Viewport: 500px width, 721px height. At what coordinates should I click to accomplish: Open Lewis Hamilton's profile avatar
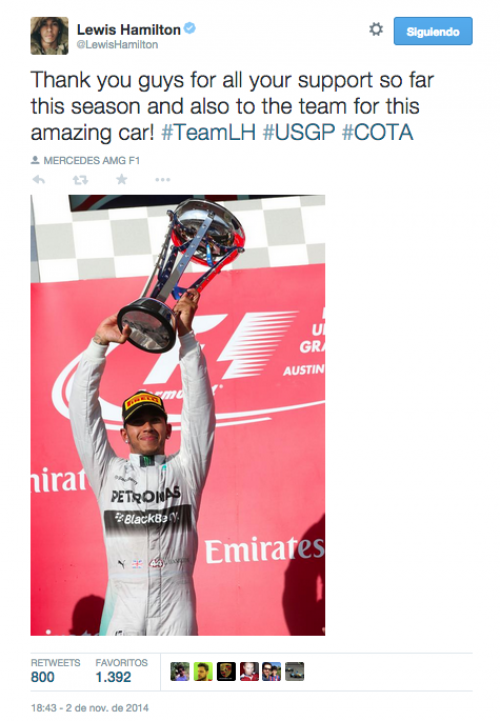(50, 36)
